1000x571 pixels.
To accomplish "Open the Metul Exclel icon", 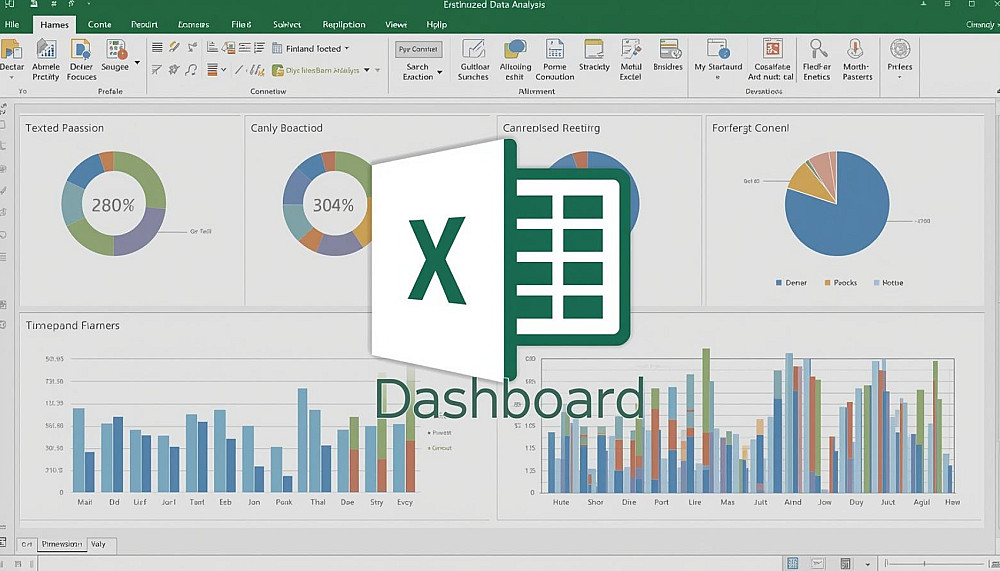I will pyautogui.click(x=631, y=49).
